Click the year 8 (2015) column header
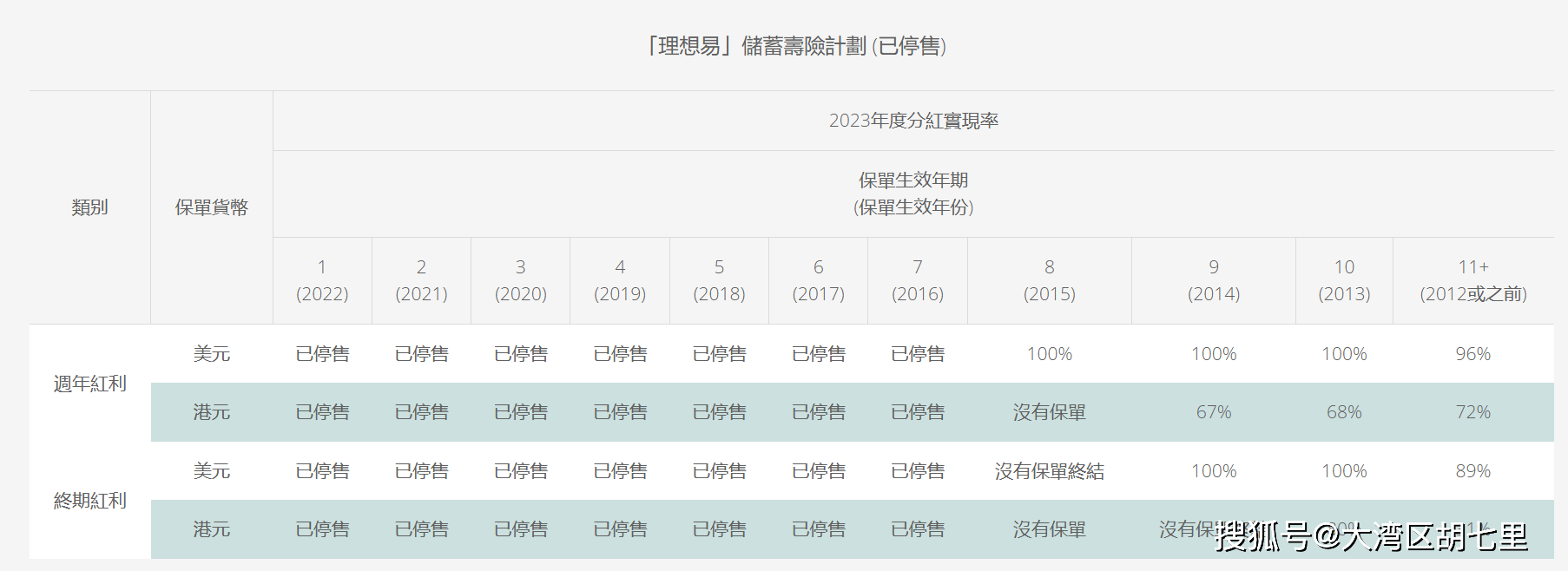This screenshot has width=1568, height=571. pyautogui.click(x=1049, y=280)
